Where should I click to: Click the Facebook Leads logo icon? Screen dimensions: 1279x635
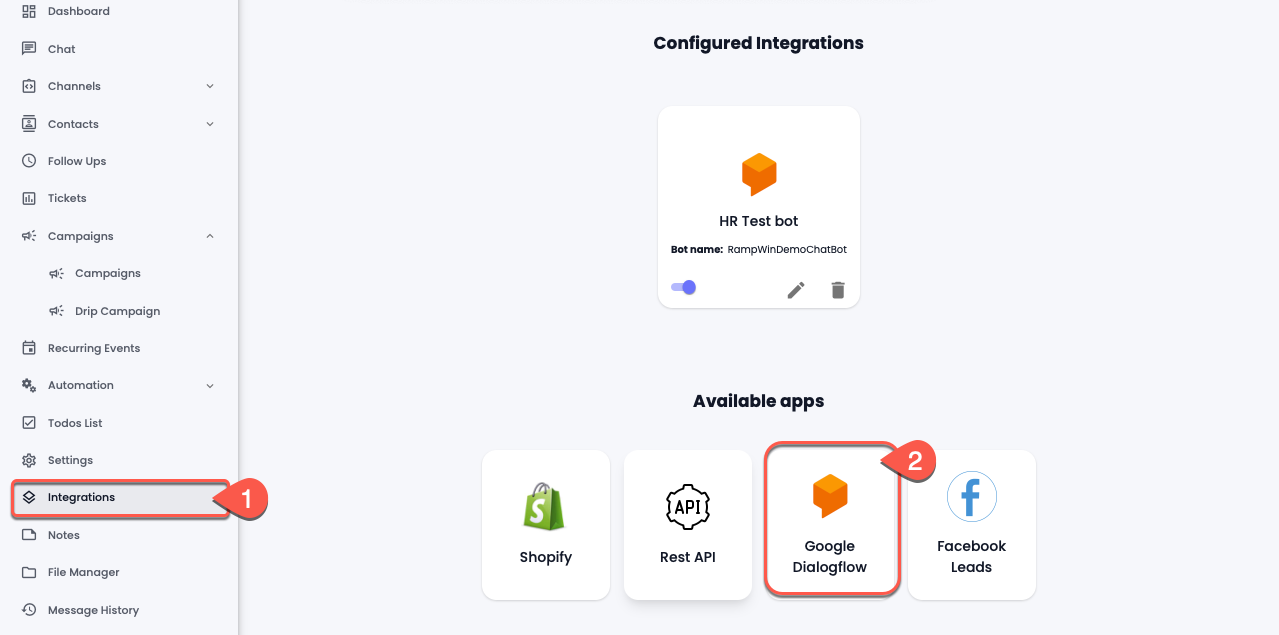972,497
